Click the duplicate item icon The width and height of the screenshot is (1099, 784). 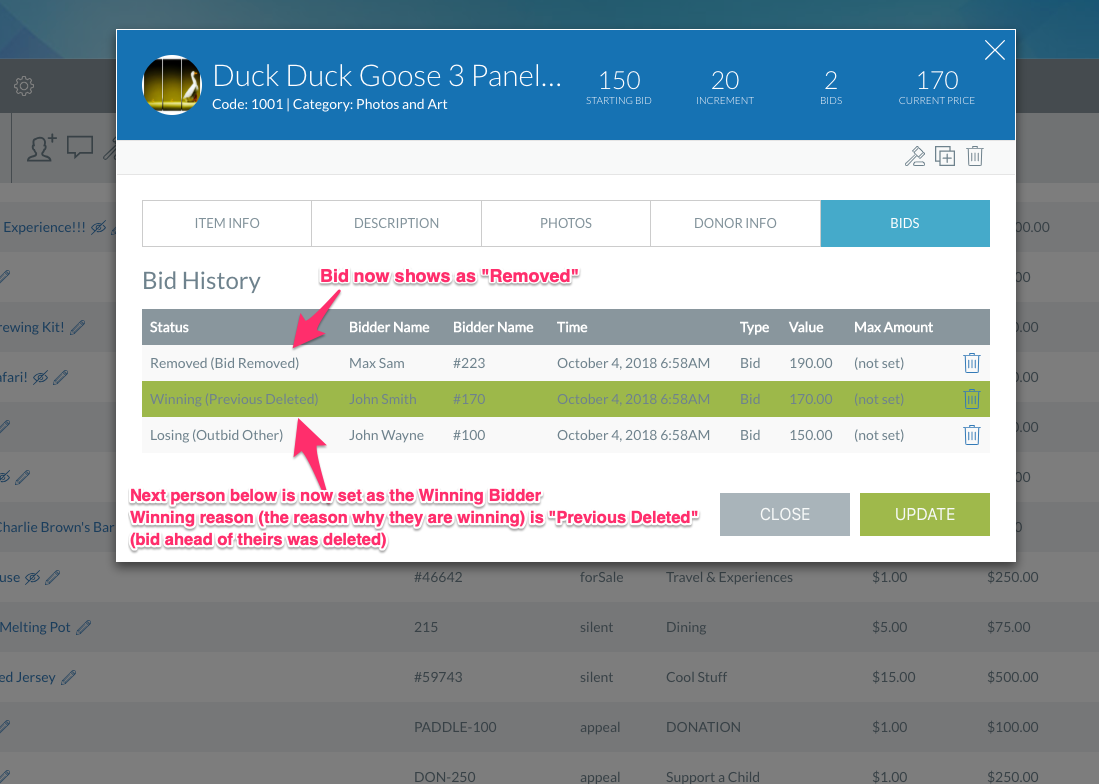945,156
